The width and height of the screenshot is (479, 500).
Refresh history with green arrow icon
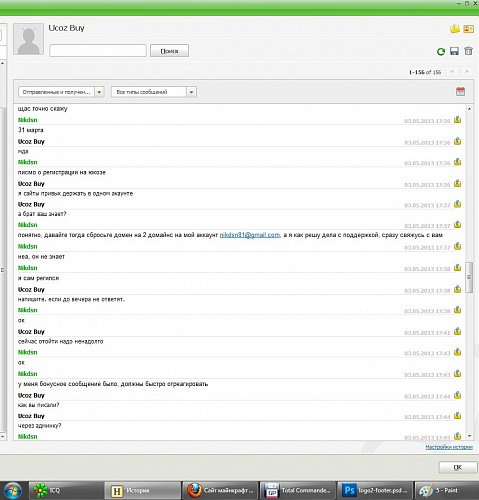(441, 51)
